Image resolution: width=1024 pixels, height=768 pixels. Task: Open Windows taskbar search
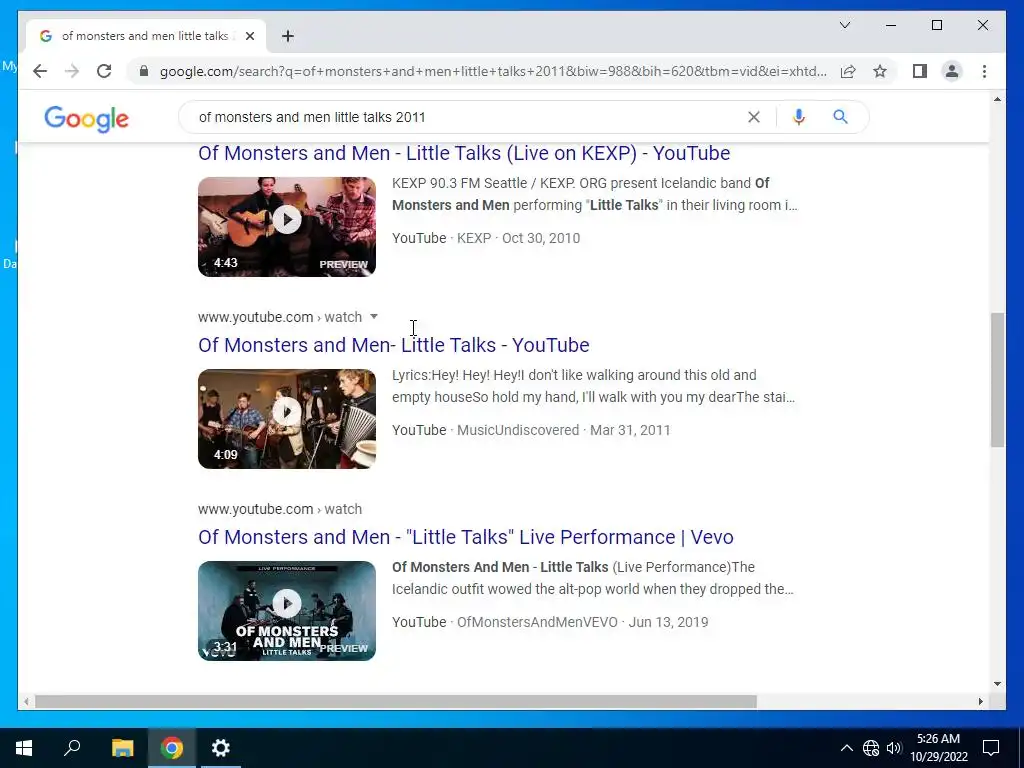[x=72, y=748]
